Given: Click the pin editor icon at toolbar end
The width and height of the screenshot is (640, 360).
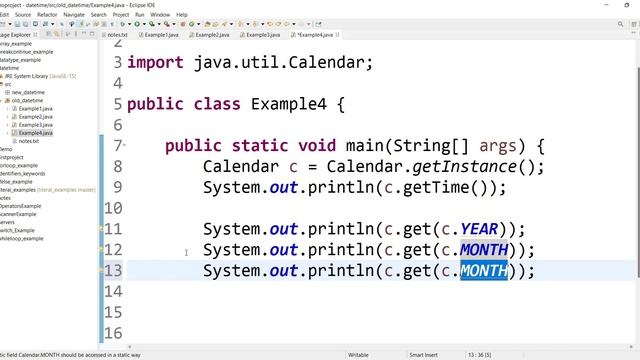Looking at the screenshot, I should [x=318, y=24].
